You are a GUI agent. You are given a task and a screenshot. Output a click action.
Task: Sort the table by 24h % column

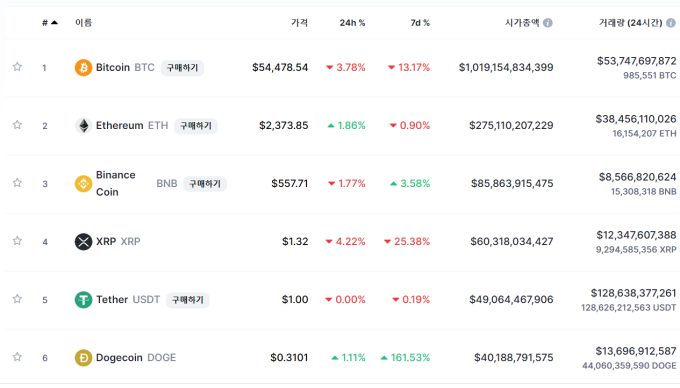(x=352, y=23)
